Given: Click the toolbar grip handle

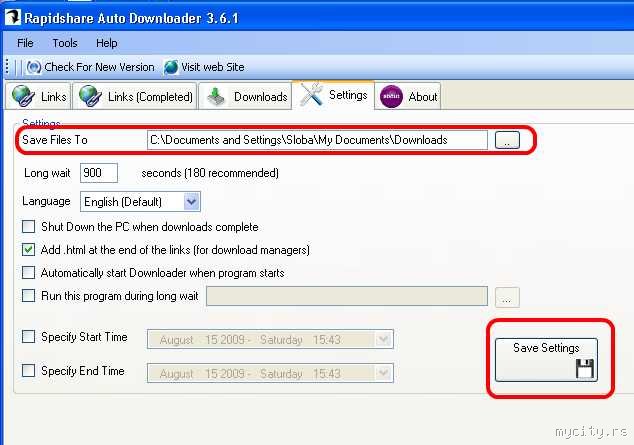Looking at the screenshot, I should click(x=7, y=67).
